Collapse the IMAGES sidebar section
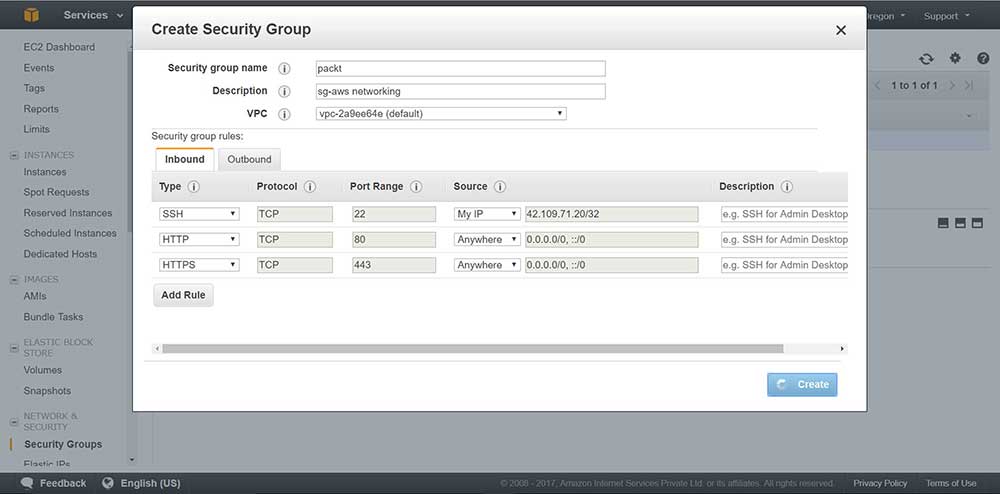This screenshot has width=1000, height=494. pyautogui.click(x=14, y=279)
